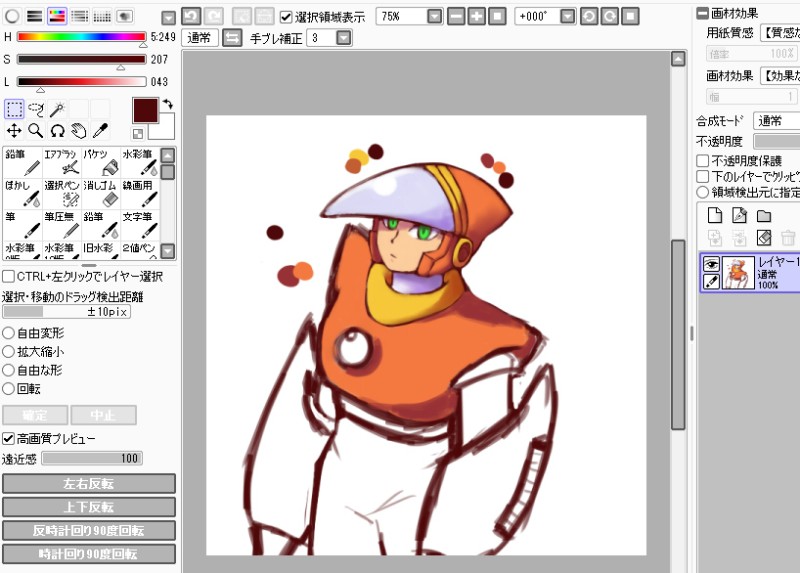Viewport: 800px width, 573px height.
Task: Choose the ぼかし blur tool
Action: (x=23, y=193)
